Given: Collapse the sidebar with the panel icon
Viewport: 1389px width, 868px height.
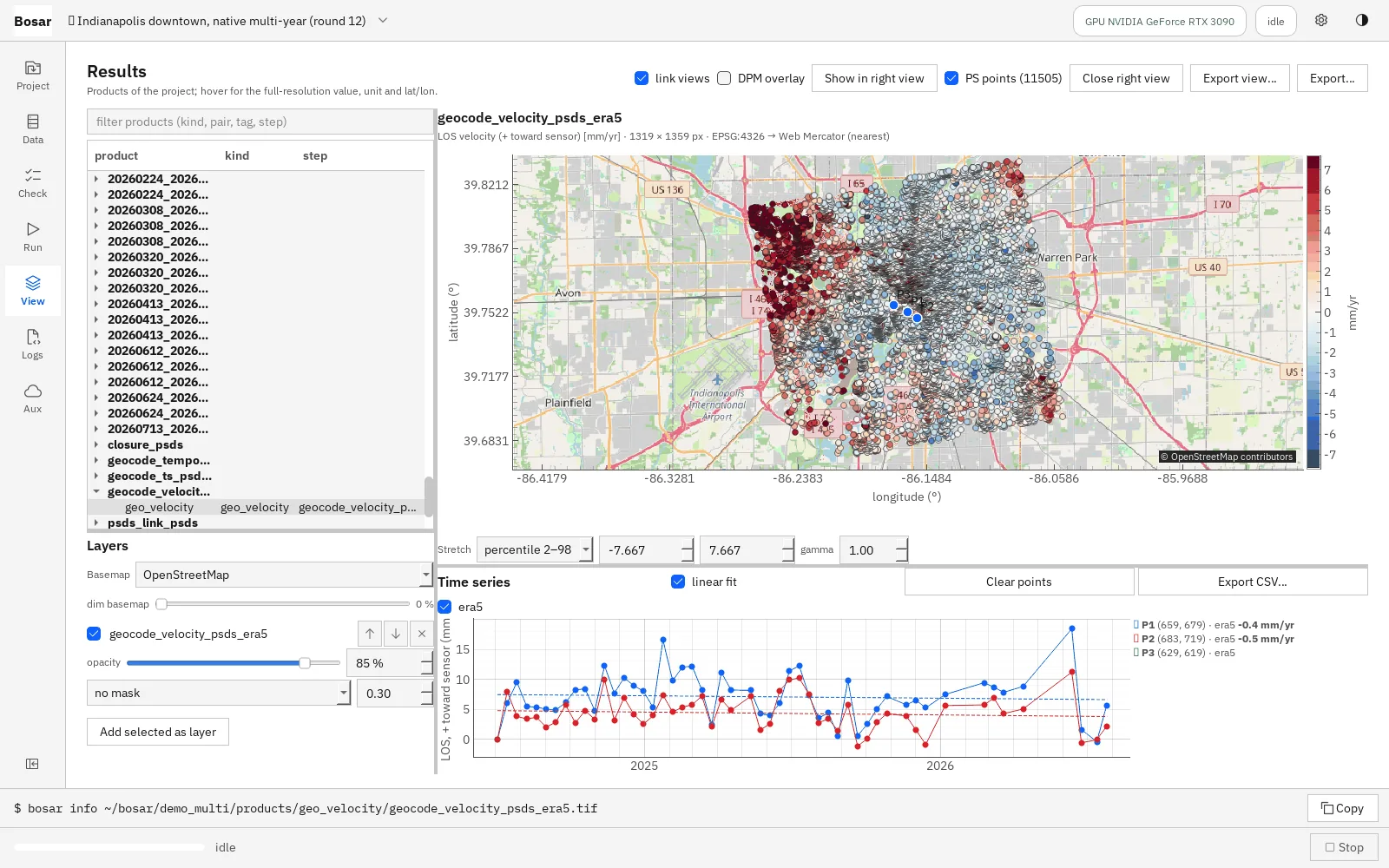Looking at the screenshot, I should (x=32, y=764).
